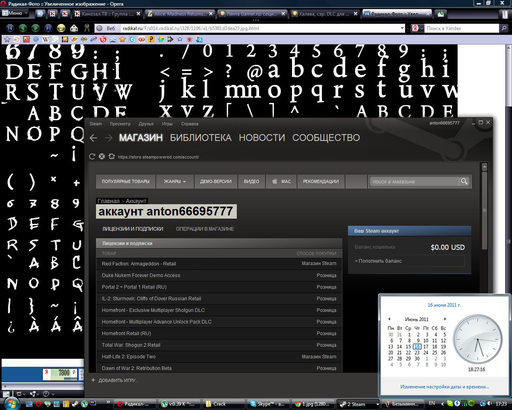This screenshot has width=512, height=410.
Task: Open the Opera Меню button
Action: point(15,13)
